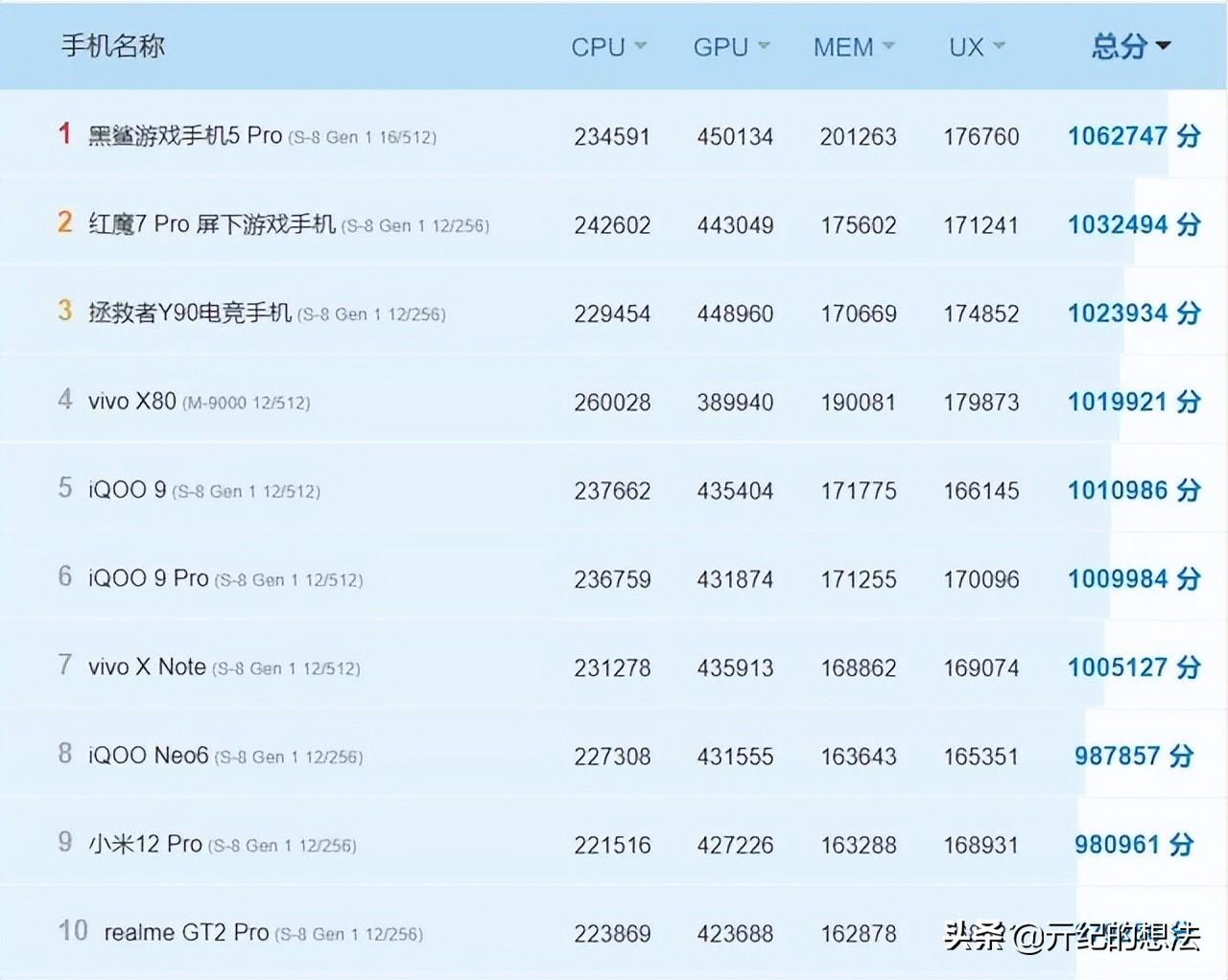Click CPU score 231278
The height and width of the screenshot is (980, 1228).
tap(612, 667)
